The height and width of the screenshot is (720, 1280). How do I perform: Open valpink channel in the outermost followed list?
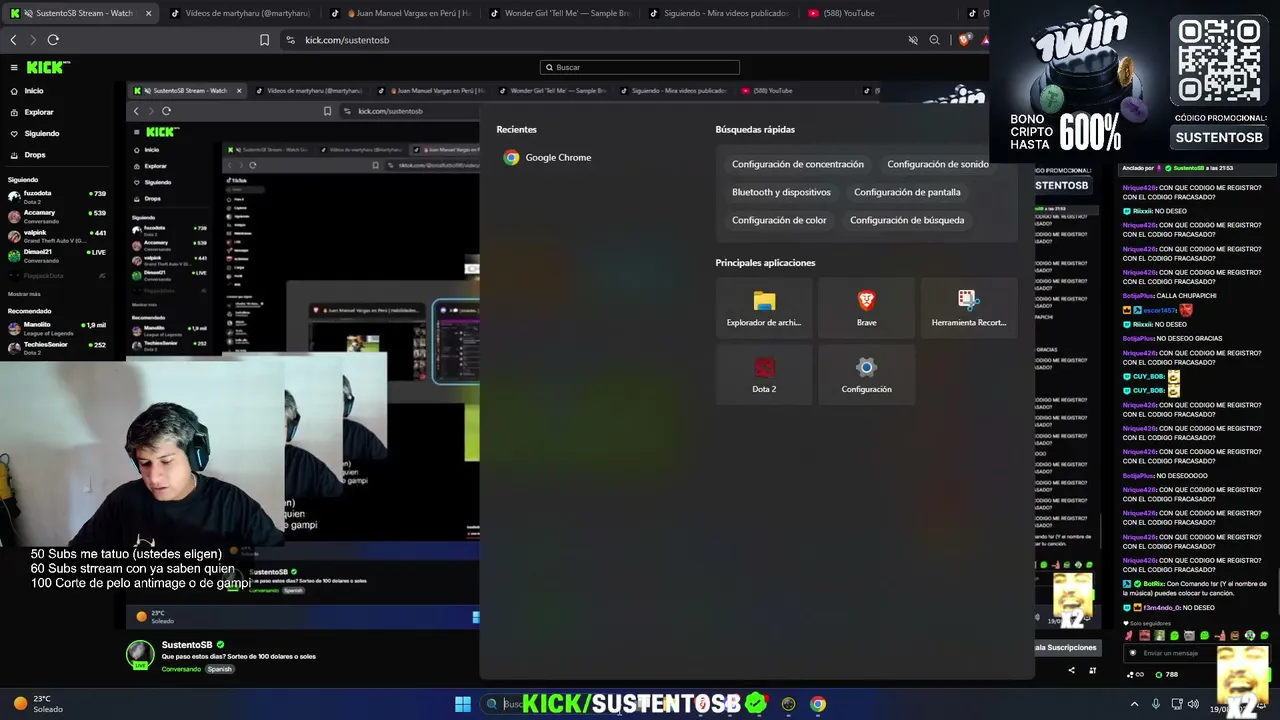57,236
